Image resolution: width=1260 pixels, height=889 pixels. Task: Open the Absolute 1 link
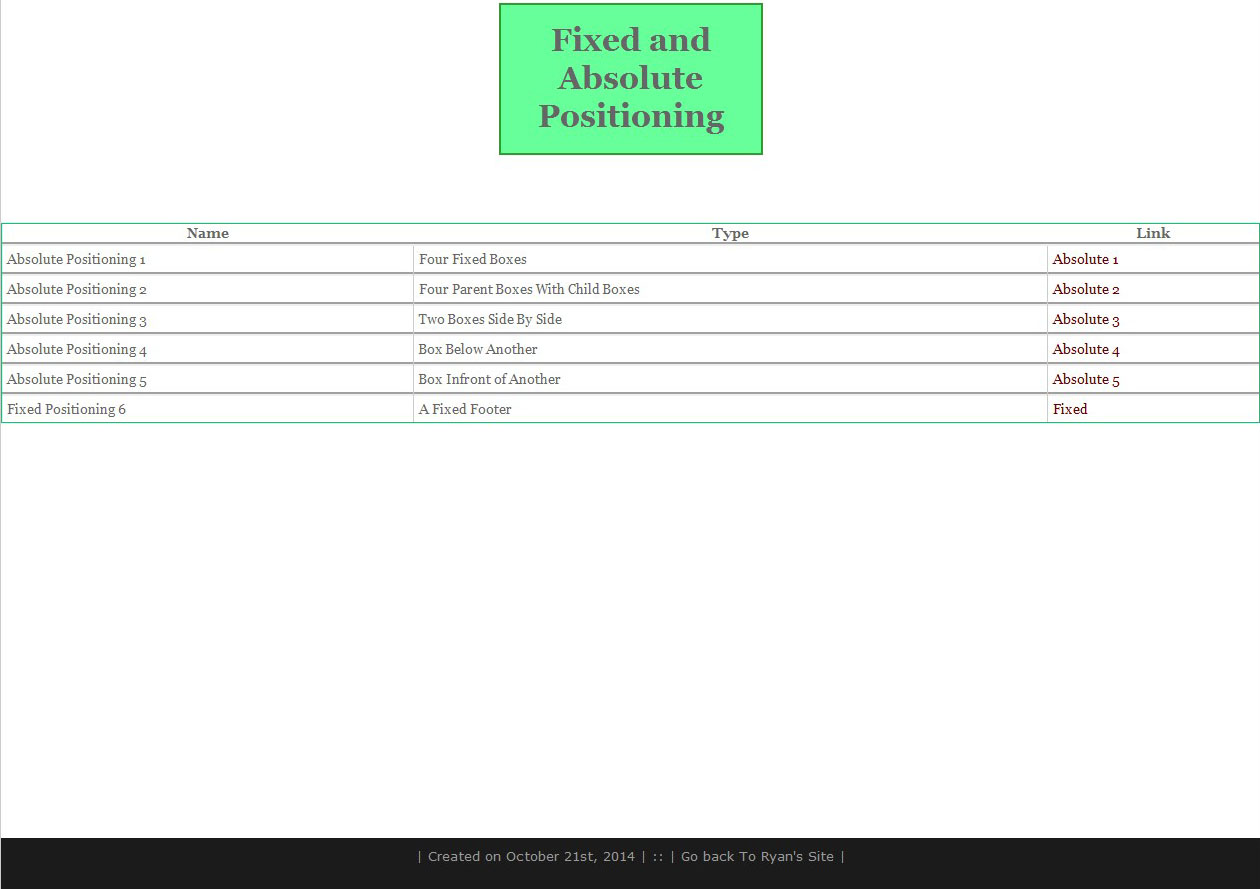point(1085,259)
